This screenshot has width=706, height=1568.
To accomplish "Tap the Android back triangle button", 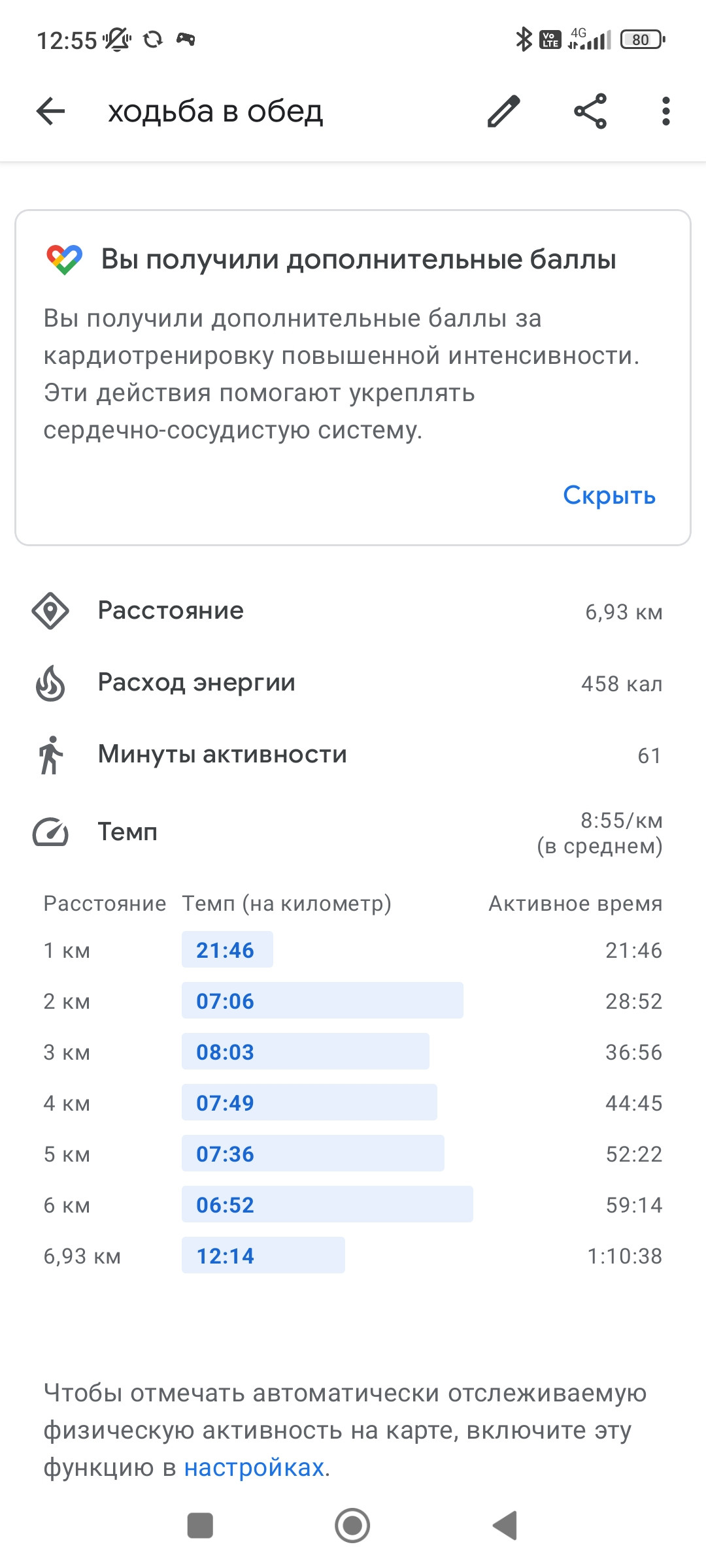I will click(x=505, y=1526).
